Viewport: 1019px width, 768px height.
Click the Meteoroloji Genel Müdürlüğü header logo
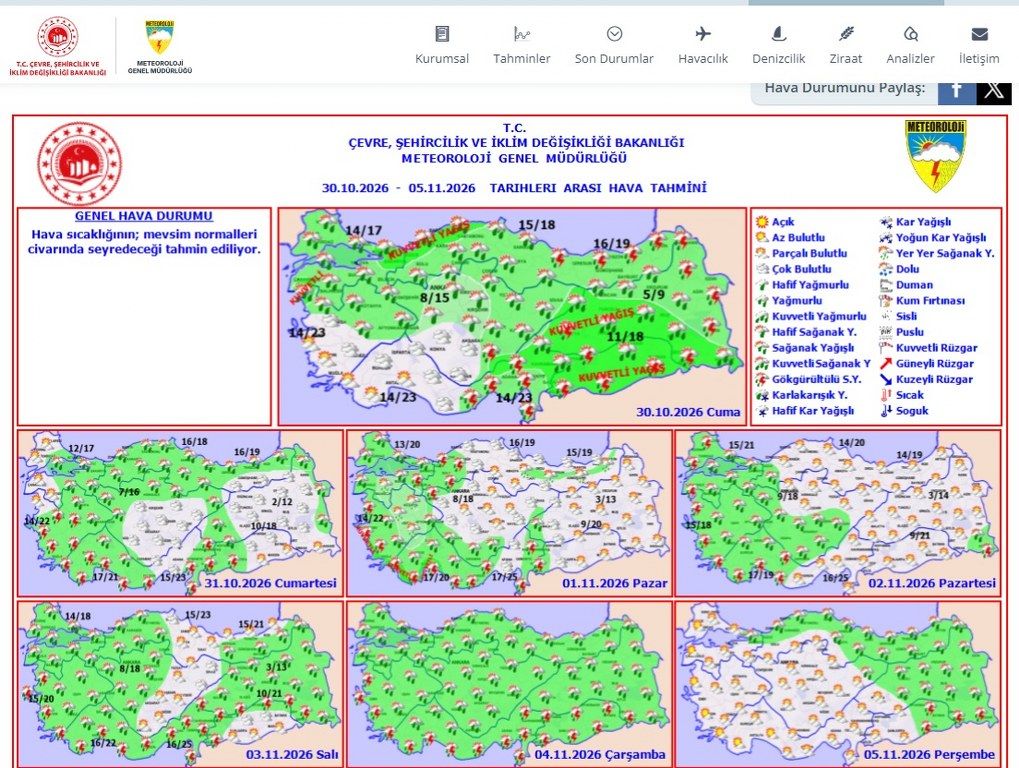[x=160, y=47]
